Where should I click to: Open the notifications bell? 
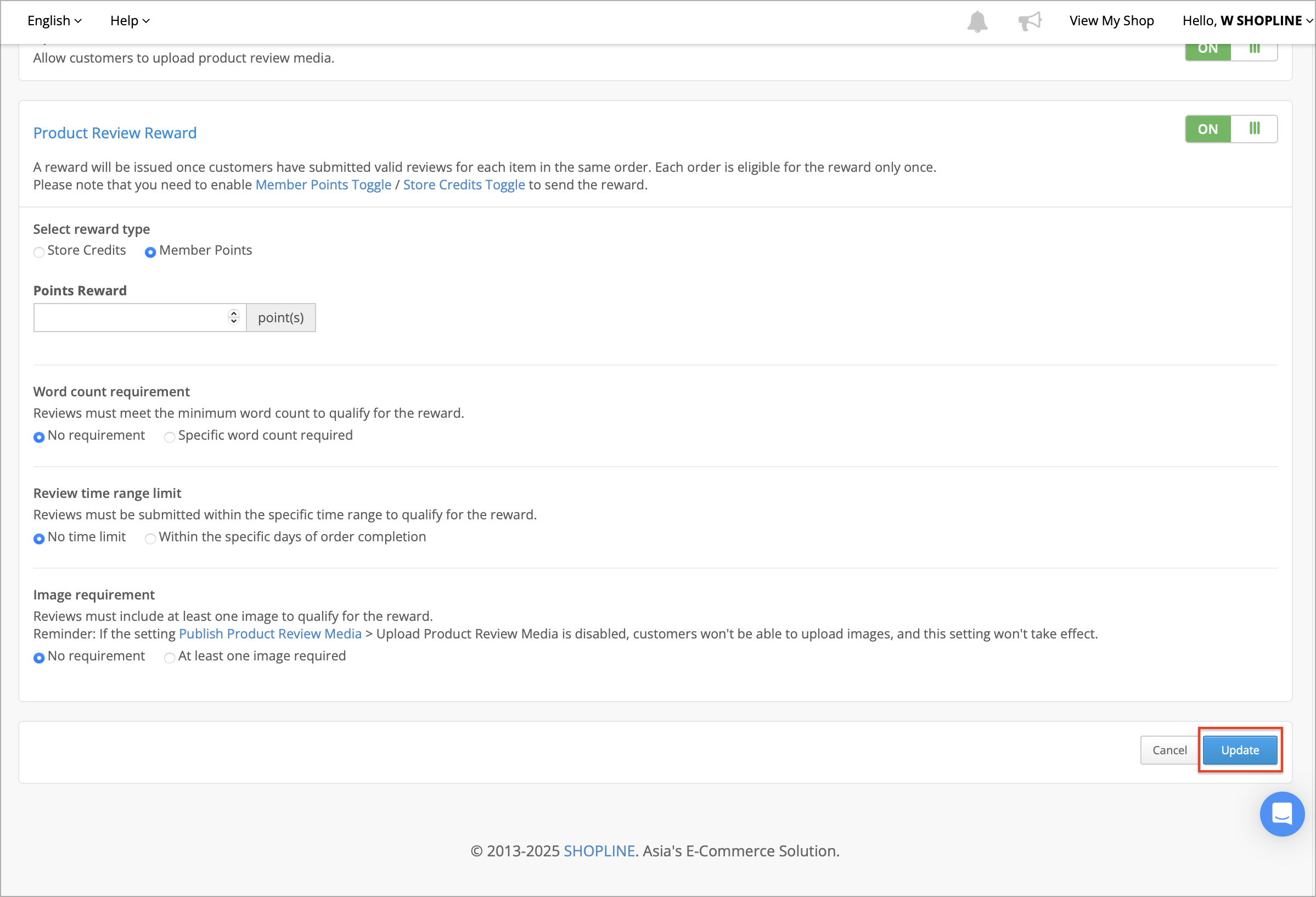977,21
